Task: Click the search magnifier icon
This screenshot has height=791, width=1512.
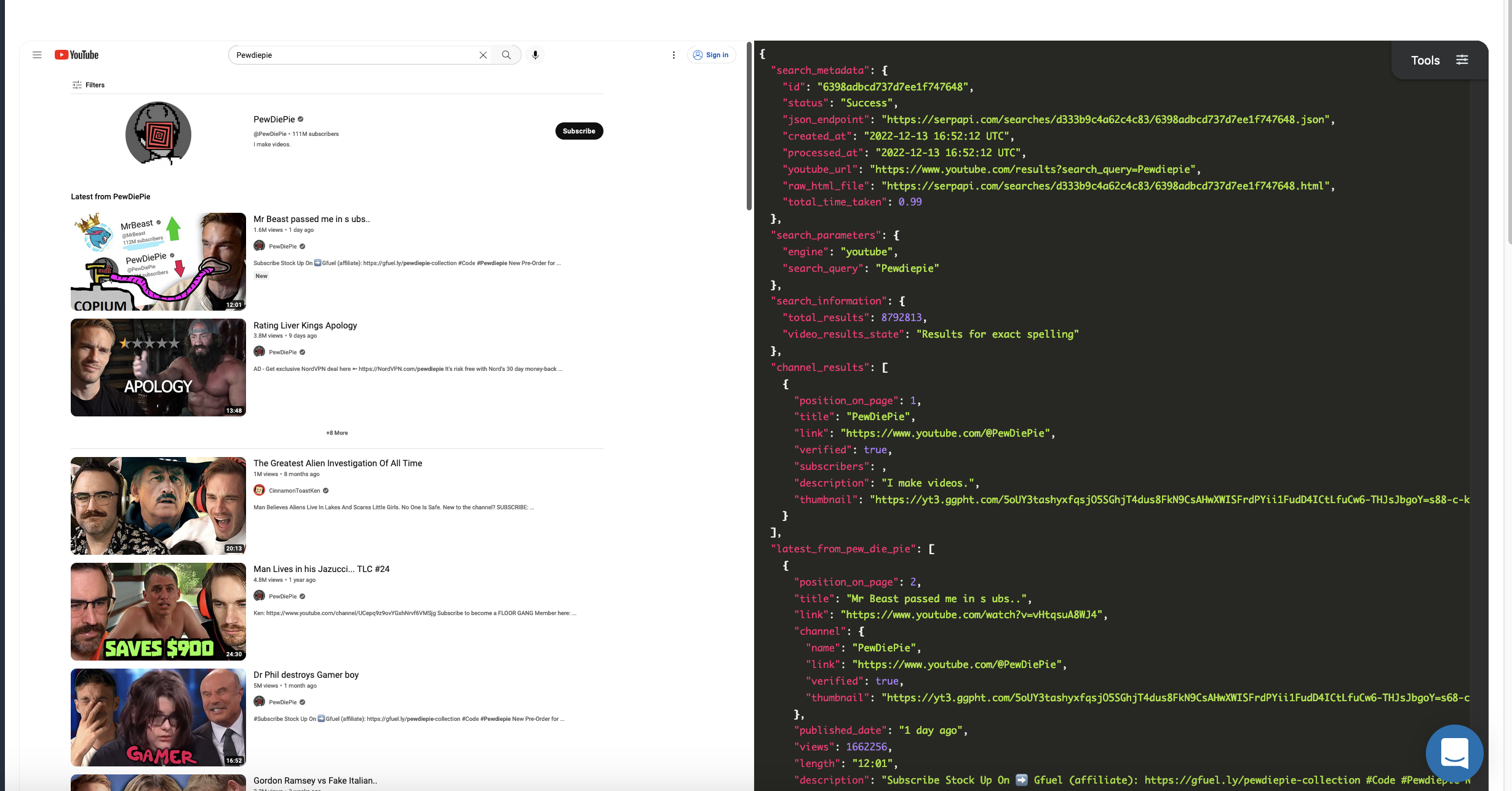Action: pyautogui.click(x=506, y=55)
